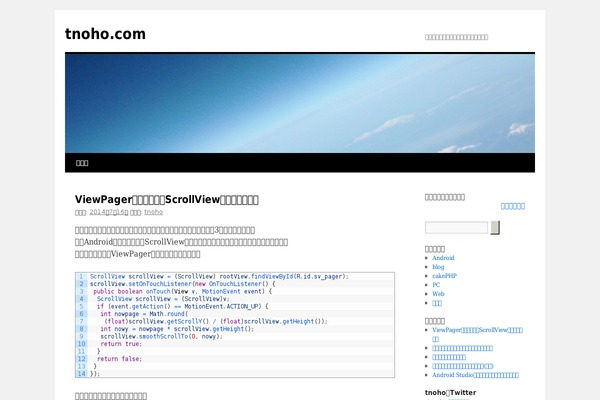Click the search submit button beside field
The image size is (600, 400).
495,227
